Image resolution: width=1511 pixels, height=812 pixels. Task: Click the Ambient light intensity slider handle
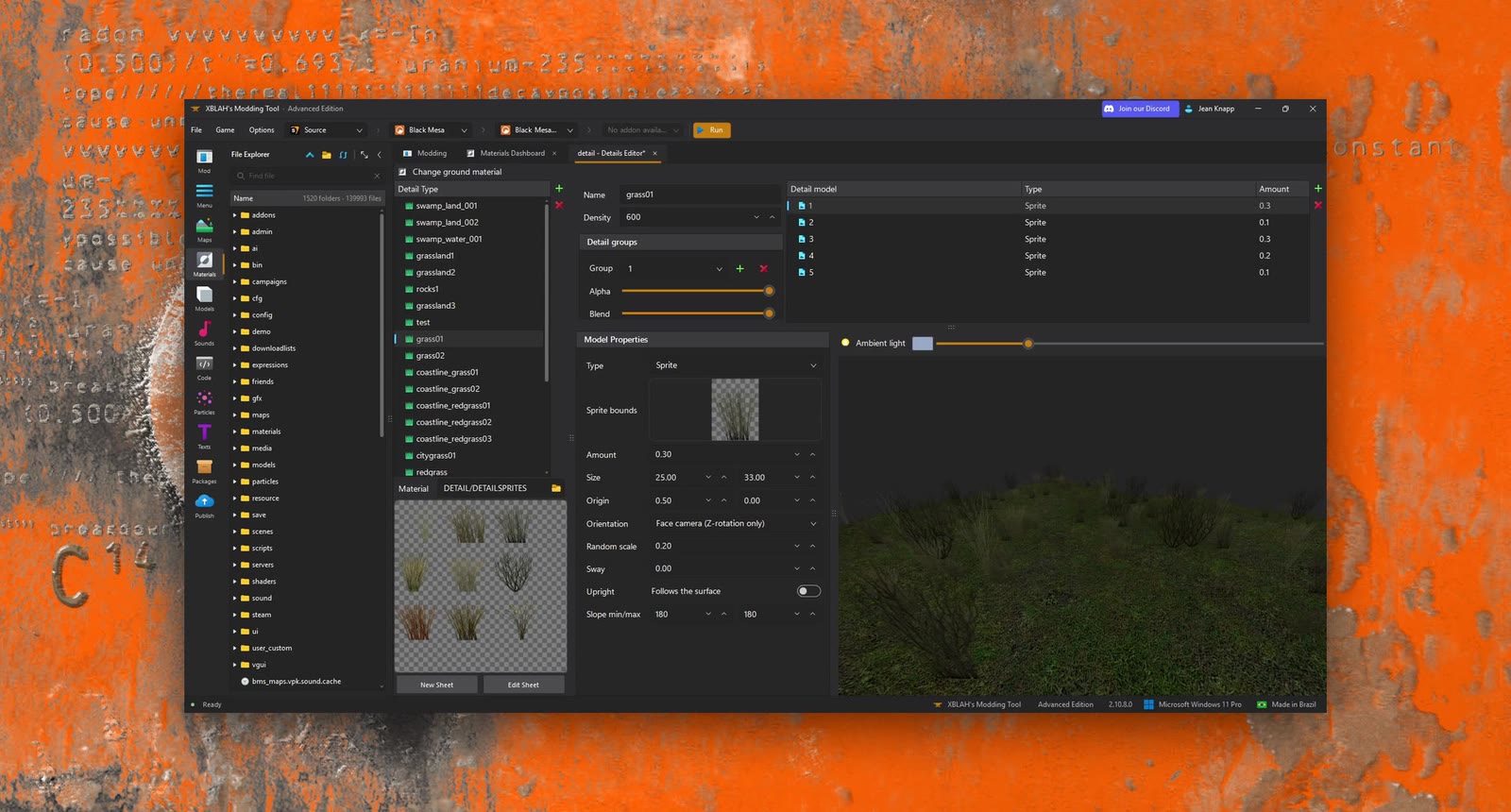(1028, 344)
